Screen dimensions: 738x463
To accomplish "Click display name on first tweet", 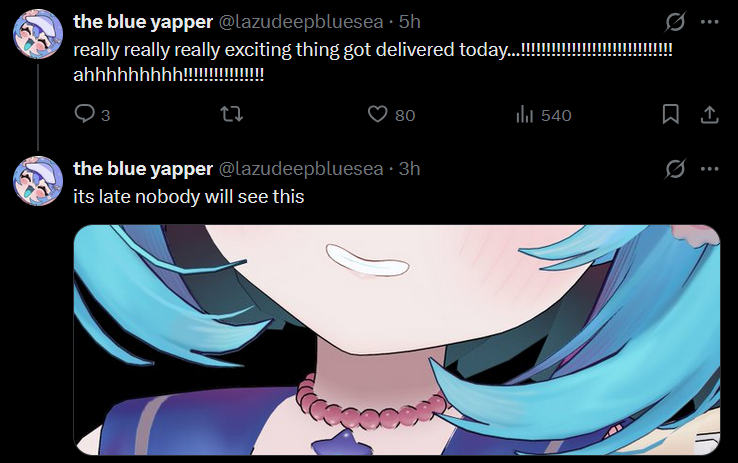I will [x=143, y=22].
